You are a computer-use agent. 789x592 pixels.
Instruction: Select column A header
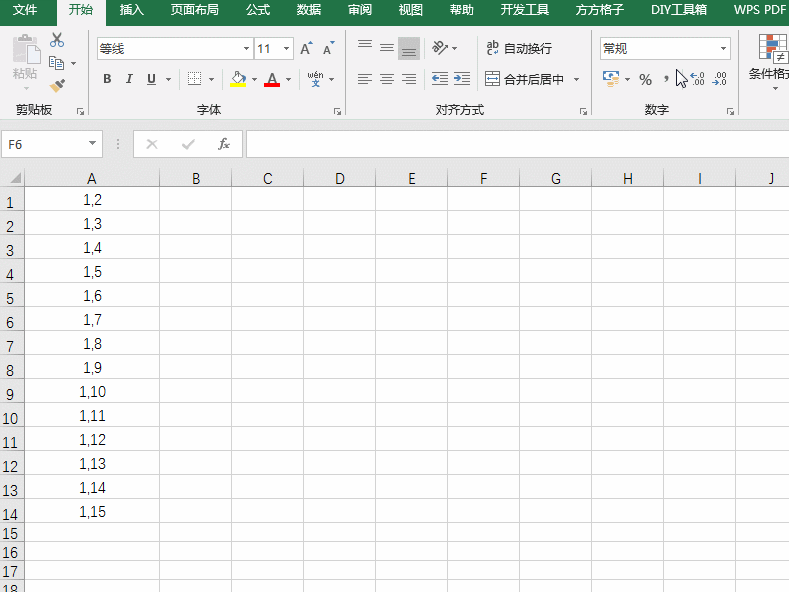92,178
